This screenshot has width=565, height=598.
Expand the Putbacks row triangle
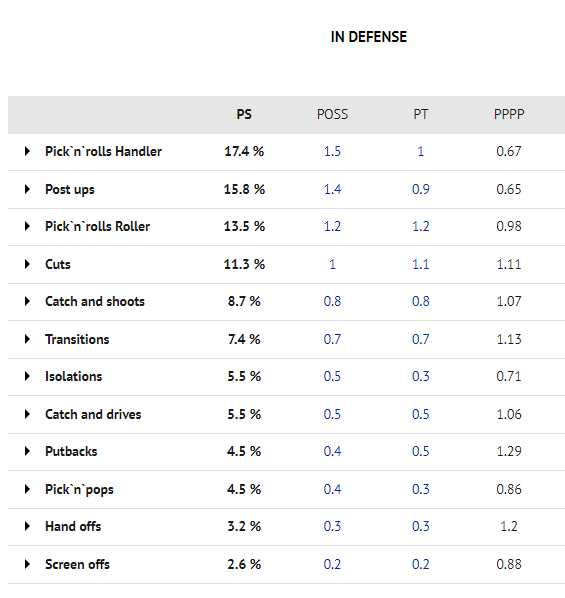point(27,451)
